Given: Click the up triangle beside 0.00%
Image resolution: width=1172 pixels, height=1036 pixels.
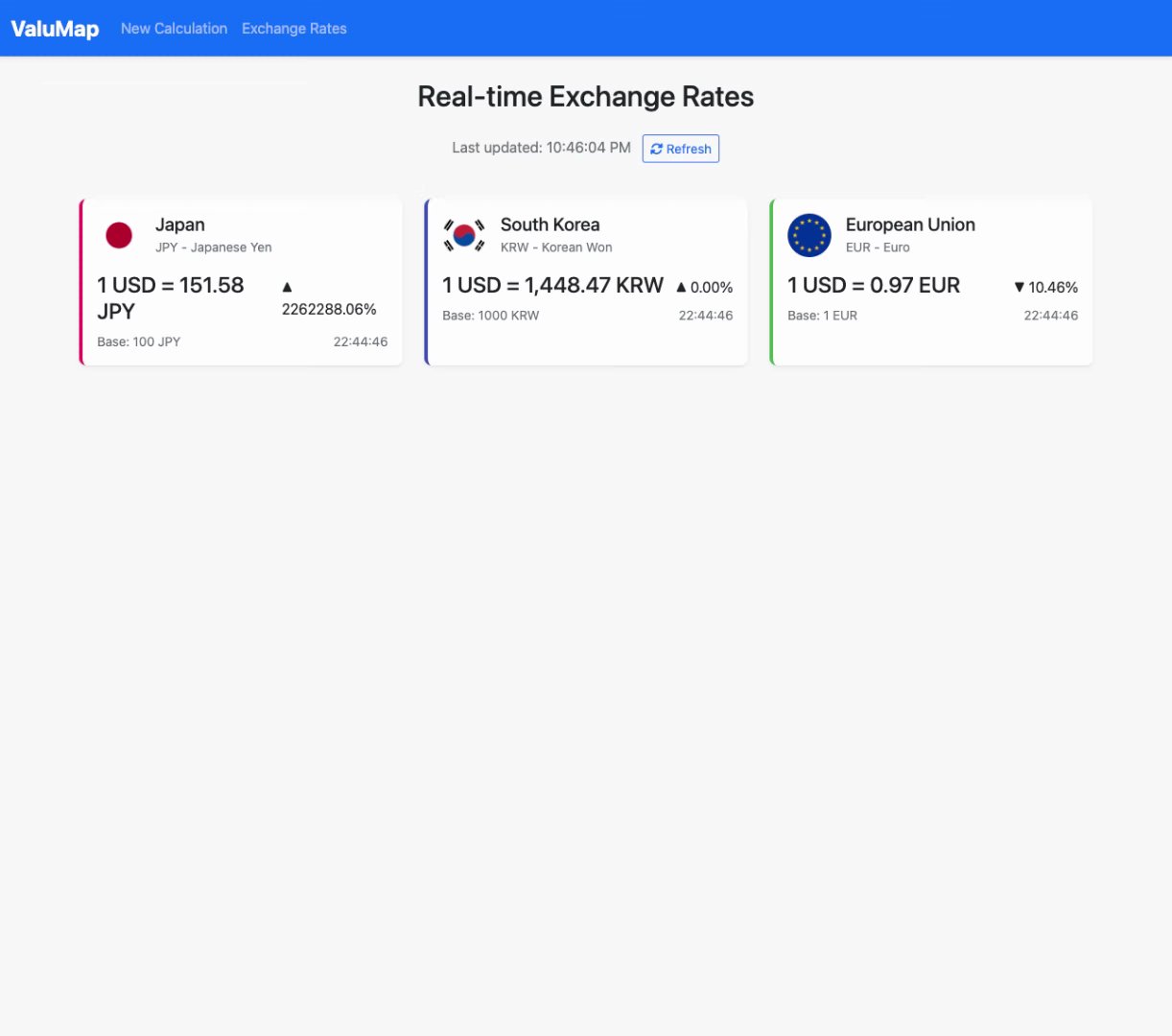Looking at the screenshot, I should point(681,287).
